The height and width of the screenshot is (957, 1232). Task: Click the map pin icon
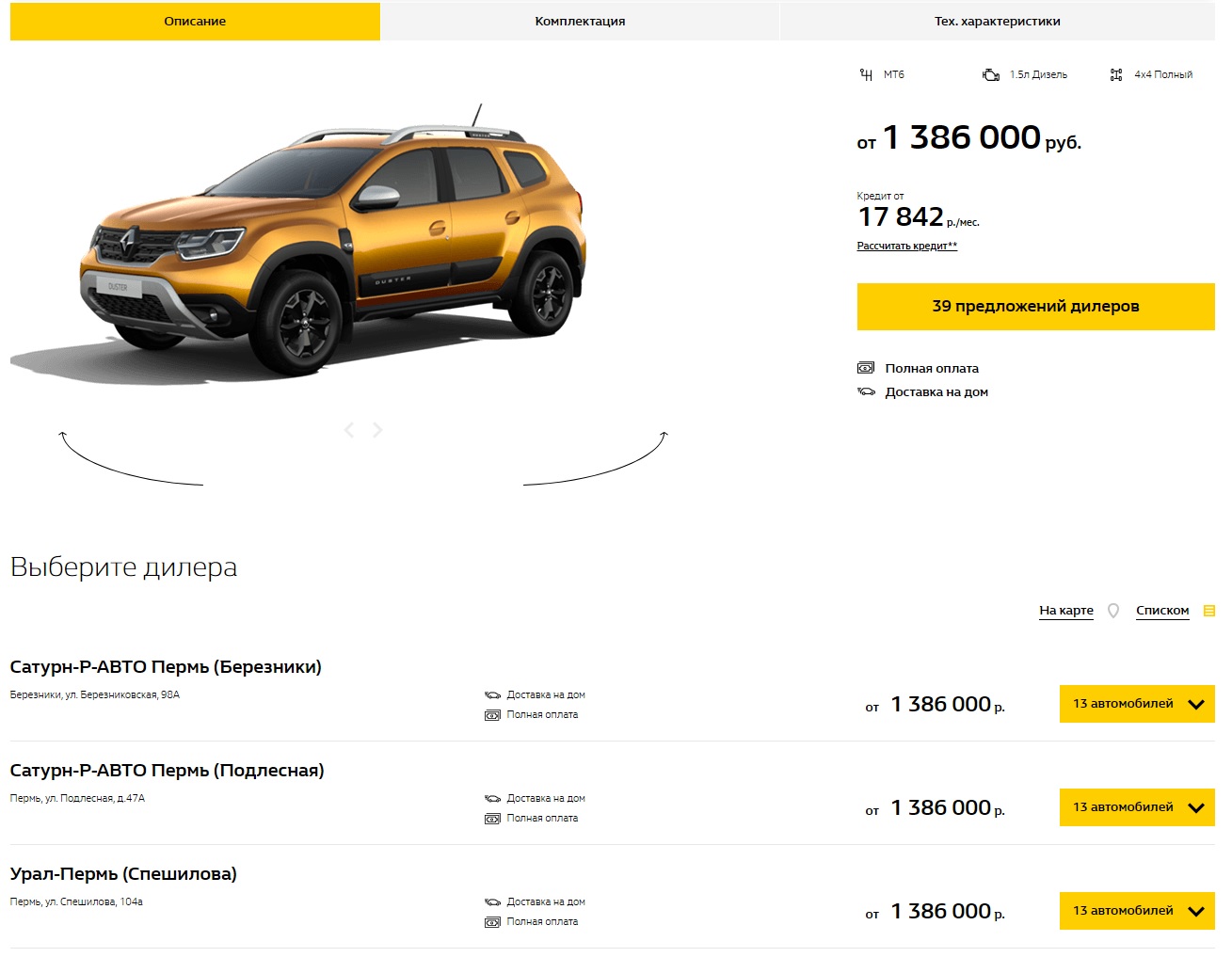click(x=1113, y=611)
